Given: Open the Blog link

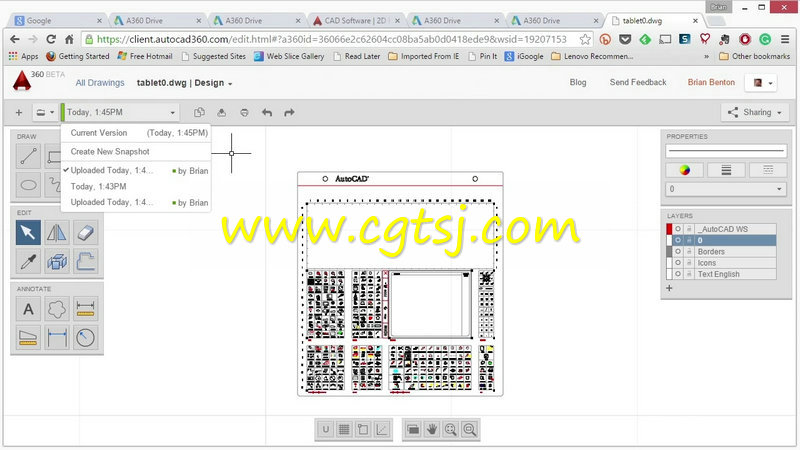Looking at the screenshot, I should 578,82.
